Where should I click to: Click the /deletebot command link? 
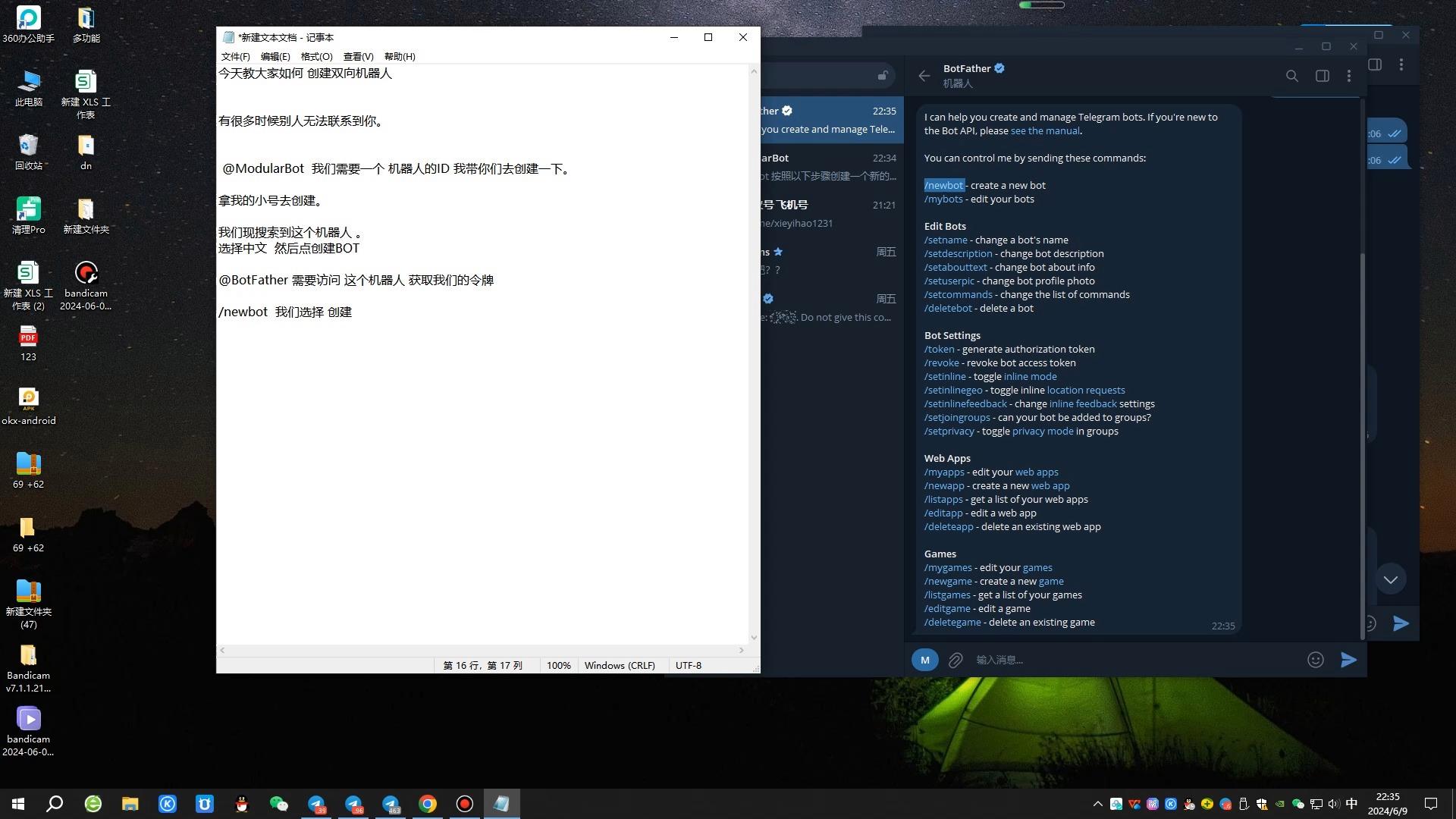(x=948, y=308)
